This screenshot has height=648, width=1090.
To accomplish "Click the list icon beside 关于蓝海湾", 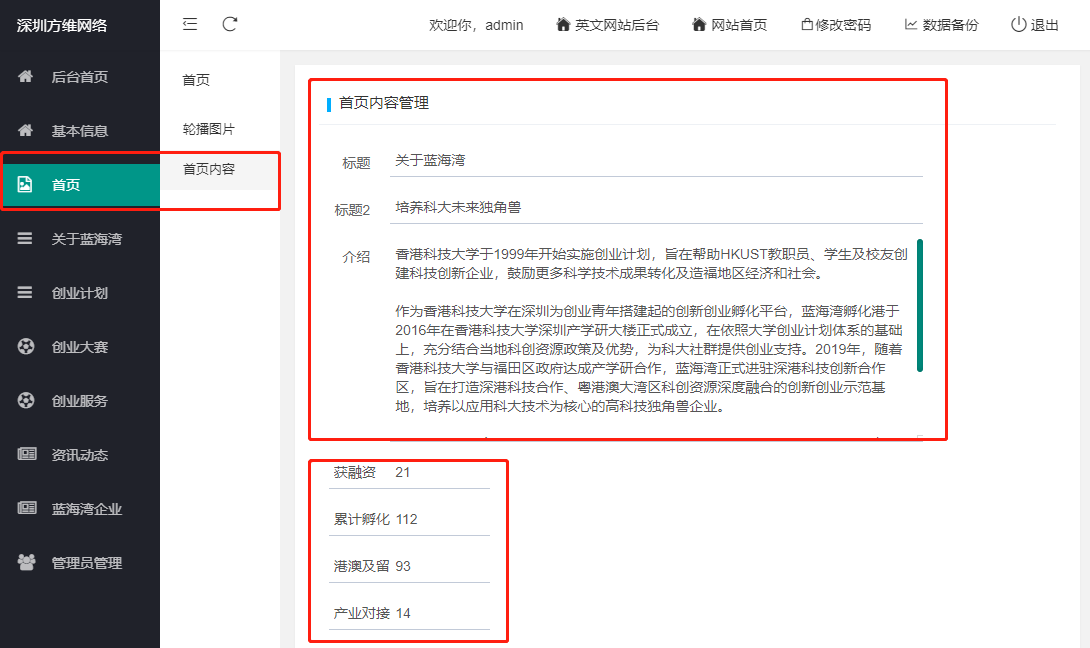I will point(25,238).
